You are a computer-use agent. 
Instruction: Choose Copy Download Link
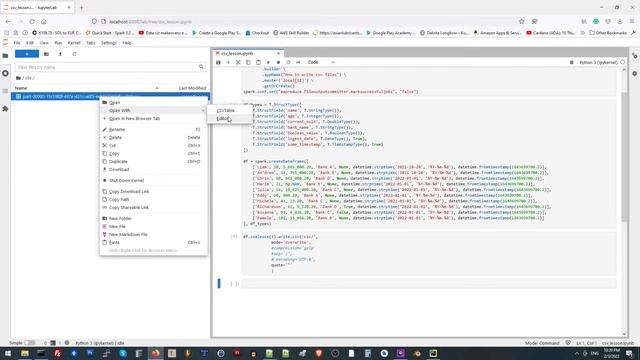point(153,191)
